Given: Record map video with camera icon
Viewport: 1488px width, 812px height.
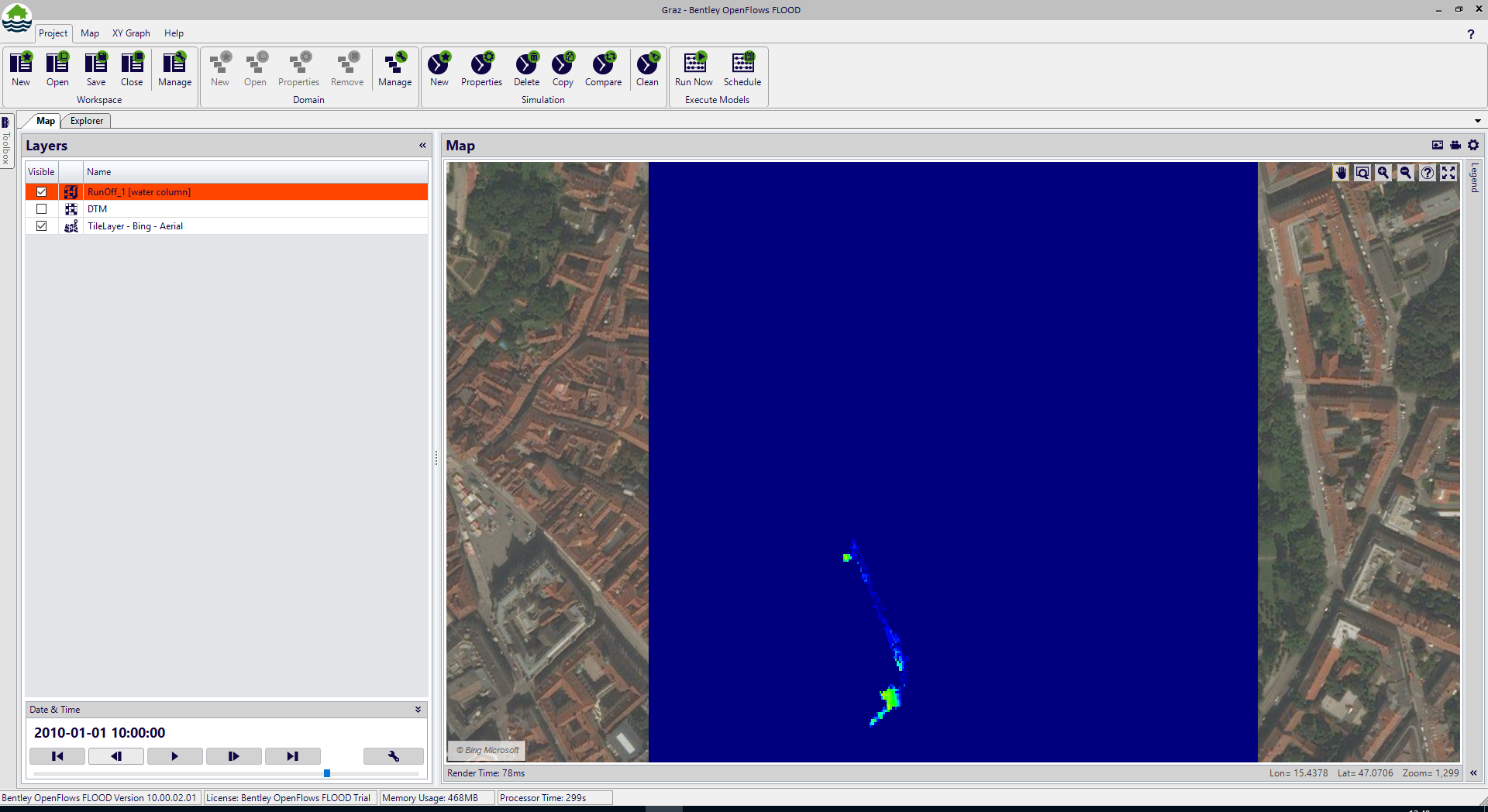Looking at the screenshot, I should 1455,145.
